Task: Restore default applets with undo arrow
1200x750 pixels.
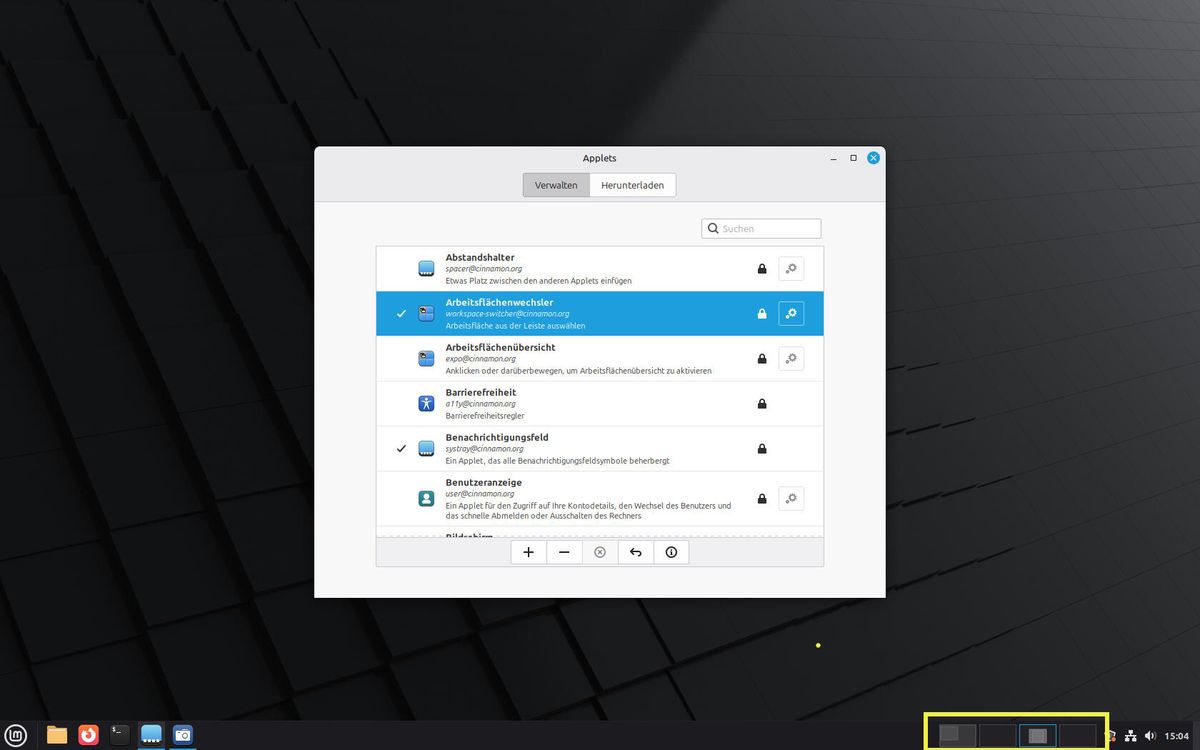Action: (635, 552)
